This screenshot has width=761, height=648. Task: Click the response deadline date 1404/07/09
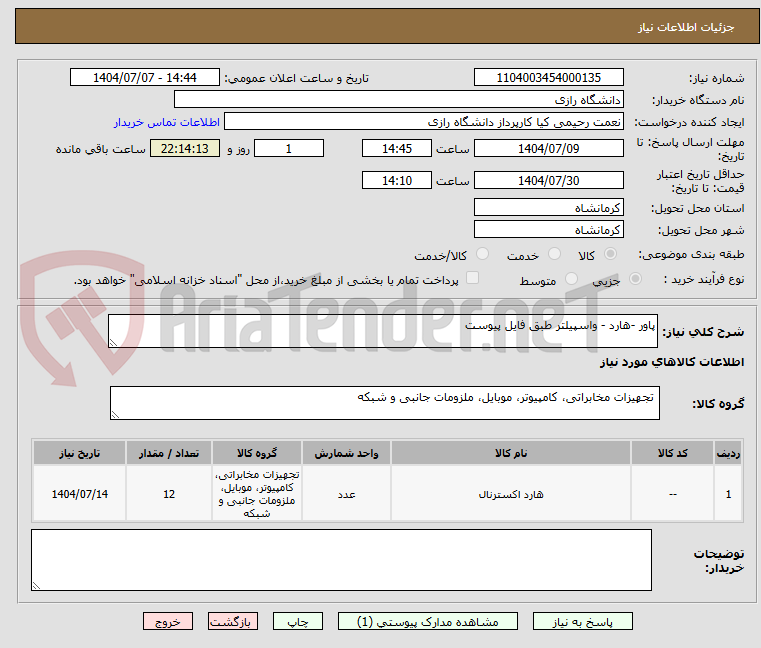point(548,149)
